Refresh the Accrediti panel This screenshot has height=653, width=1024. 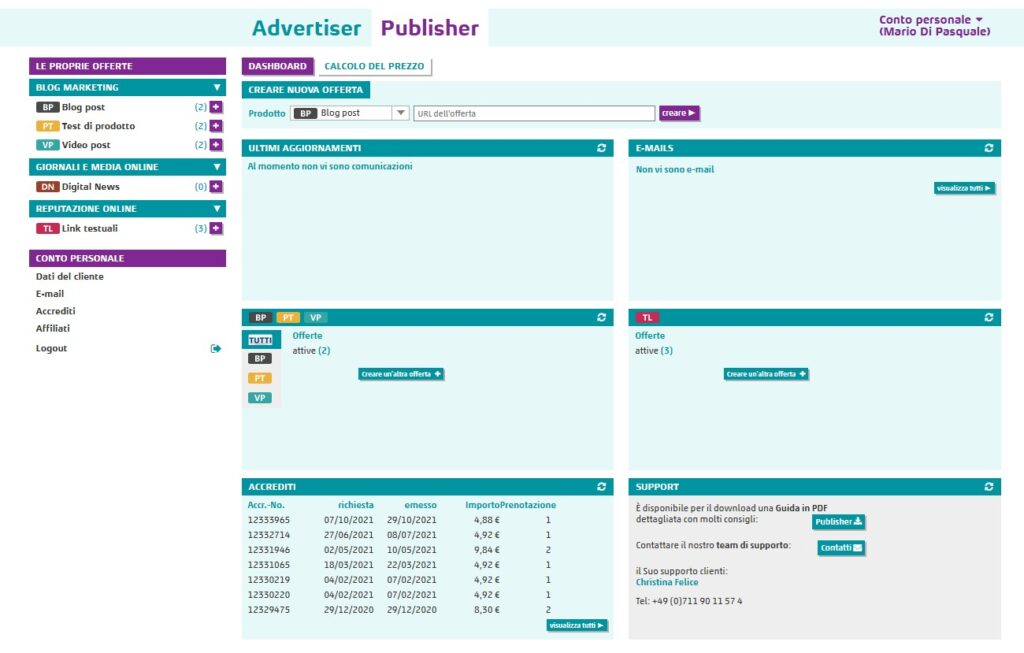click(601, 486)
